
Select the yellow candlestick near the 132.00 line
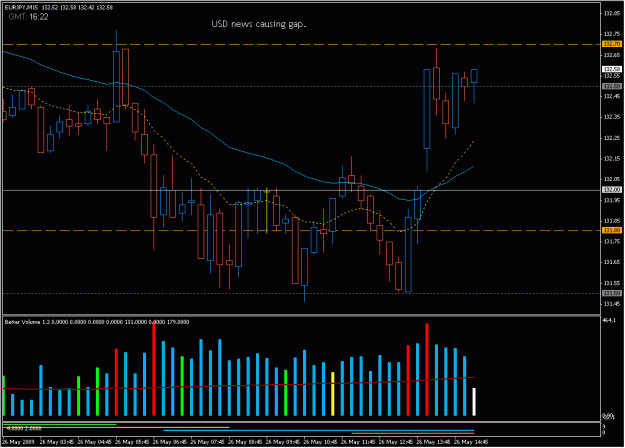click(x=267, y=210)
